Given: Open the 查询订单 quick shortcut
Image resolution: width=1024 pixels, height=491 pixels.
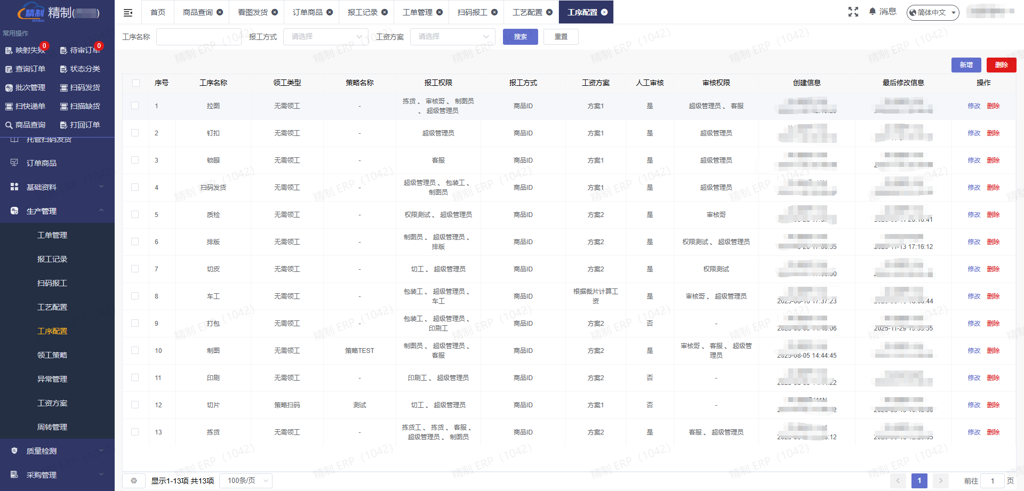Looking at the screenshot, I should pyautogui.click(x=26, y=69).
